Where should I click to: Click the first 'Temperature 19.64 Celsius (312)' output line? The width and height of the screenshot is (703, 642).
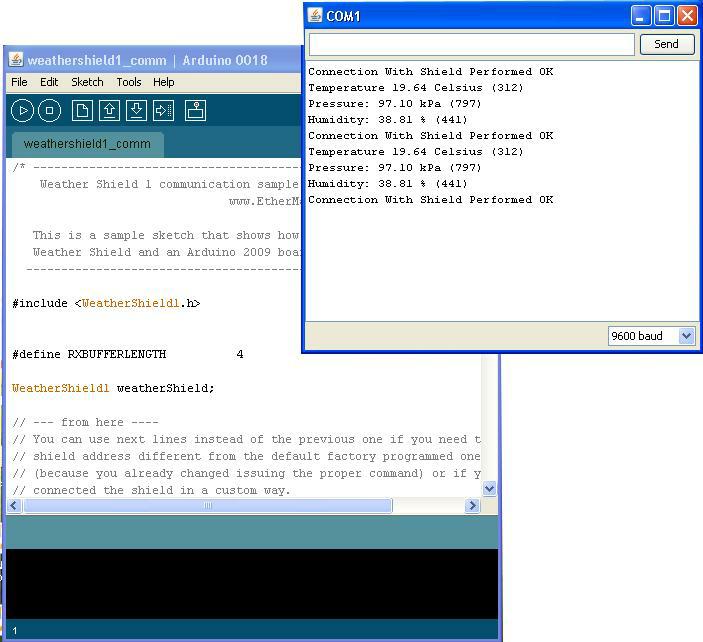coord(415,88)
